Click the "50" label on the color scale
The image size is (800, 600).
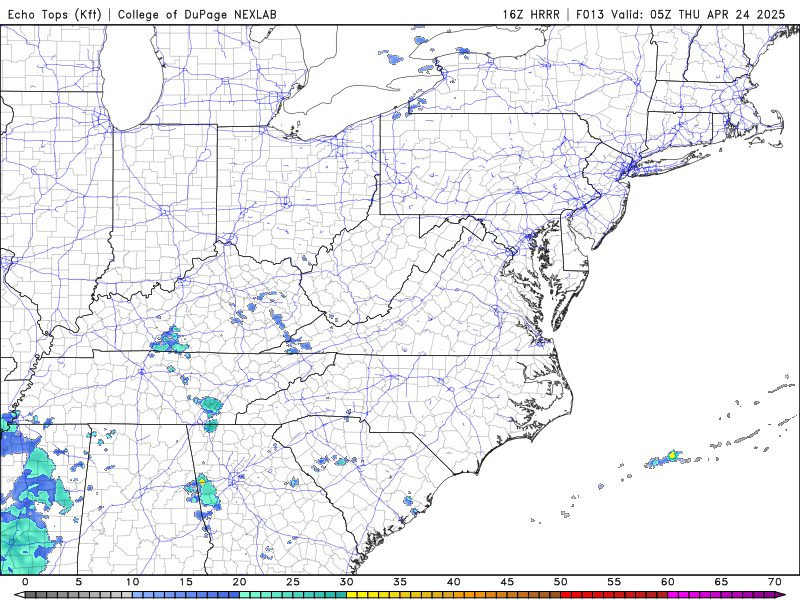click(561, 582)
